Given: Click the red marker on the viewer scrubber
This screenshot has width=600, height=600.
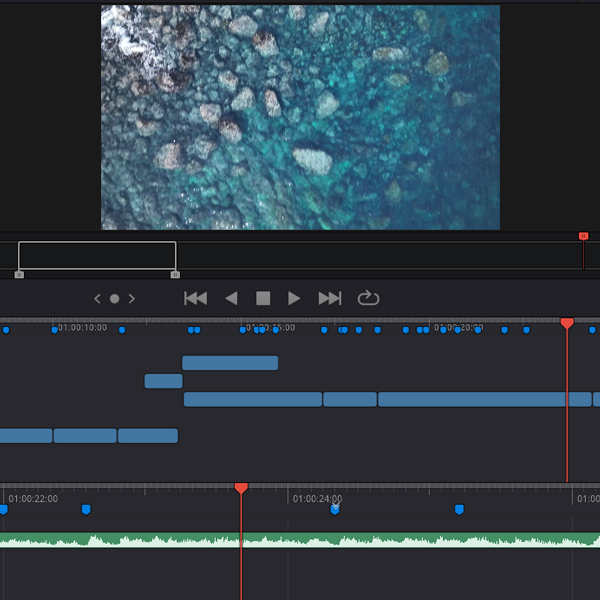Looking at the screenshot, I should click(583, 236).
